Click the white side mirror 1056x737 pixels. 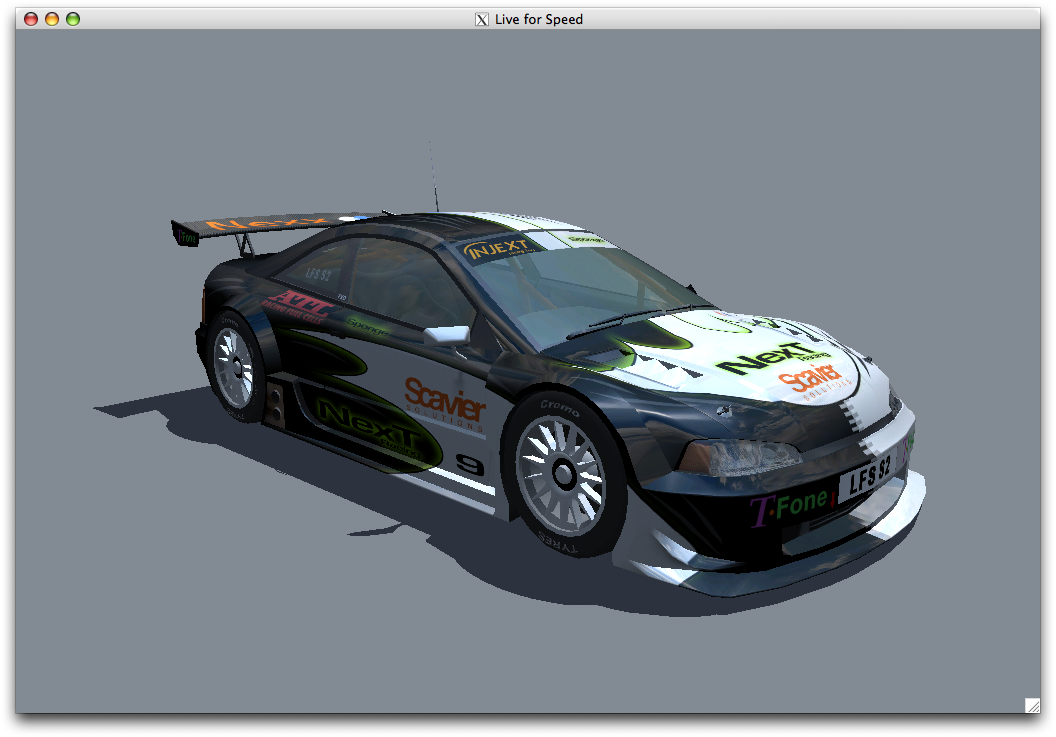447,334
